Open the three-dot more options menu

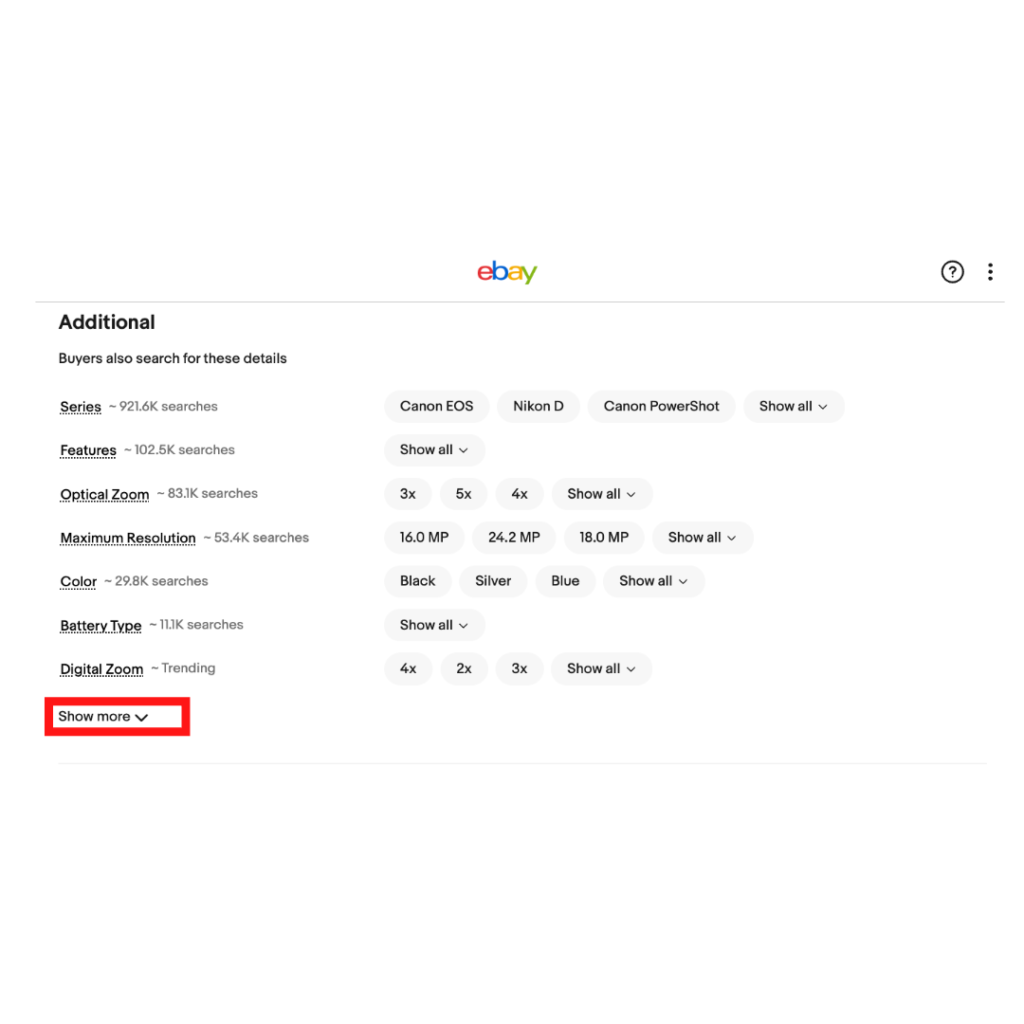point(990,272)
